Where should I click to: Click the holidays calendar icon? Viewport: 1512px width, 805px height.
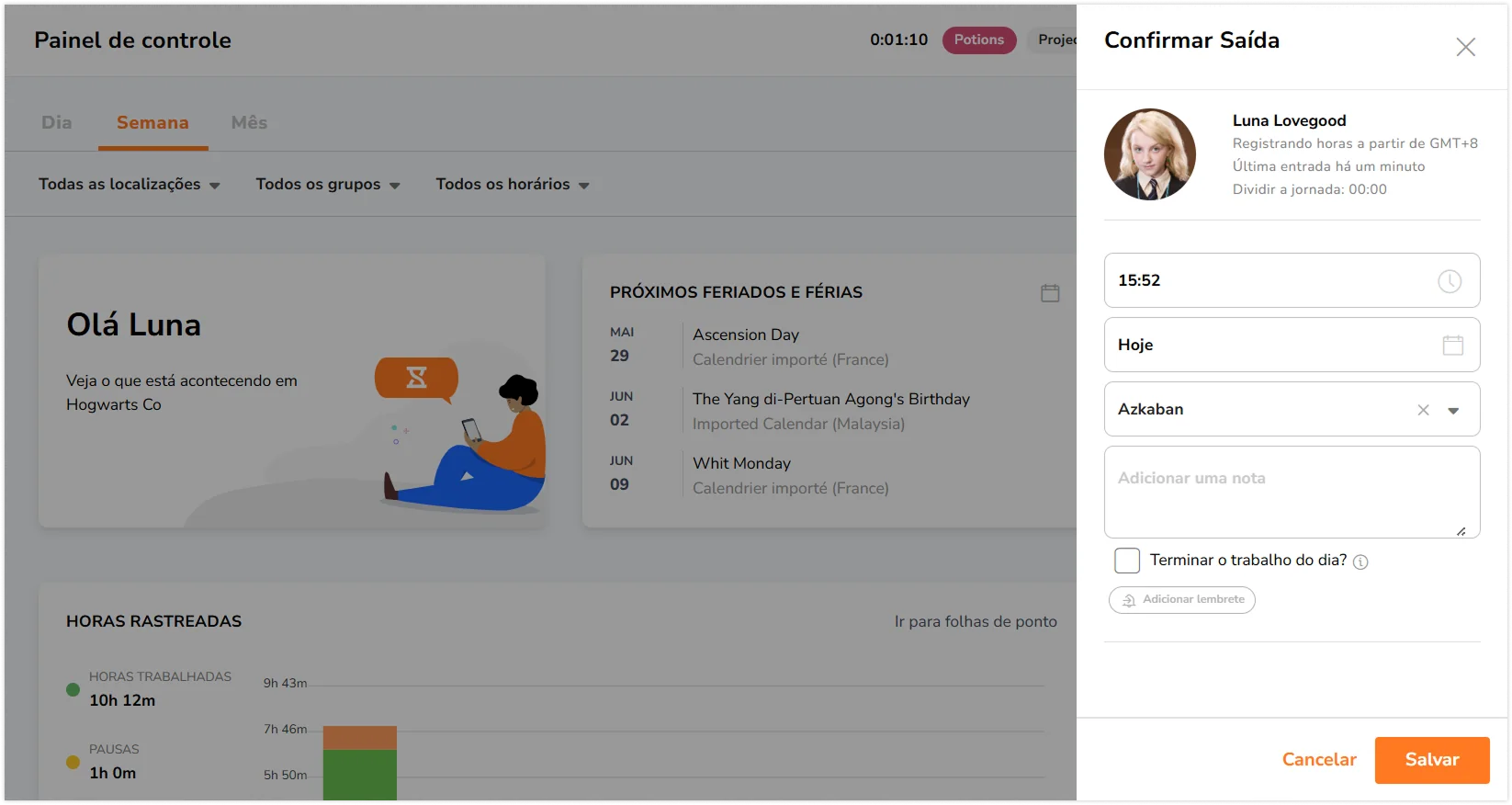pyautogui.click(x=1050, y=293)
